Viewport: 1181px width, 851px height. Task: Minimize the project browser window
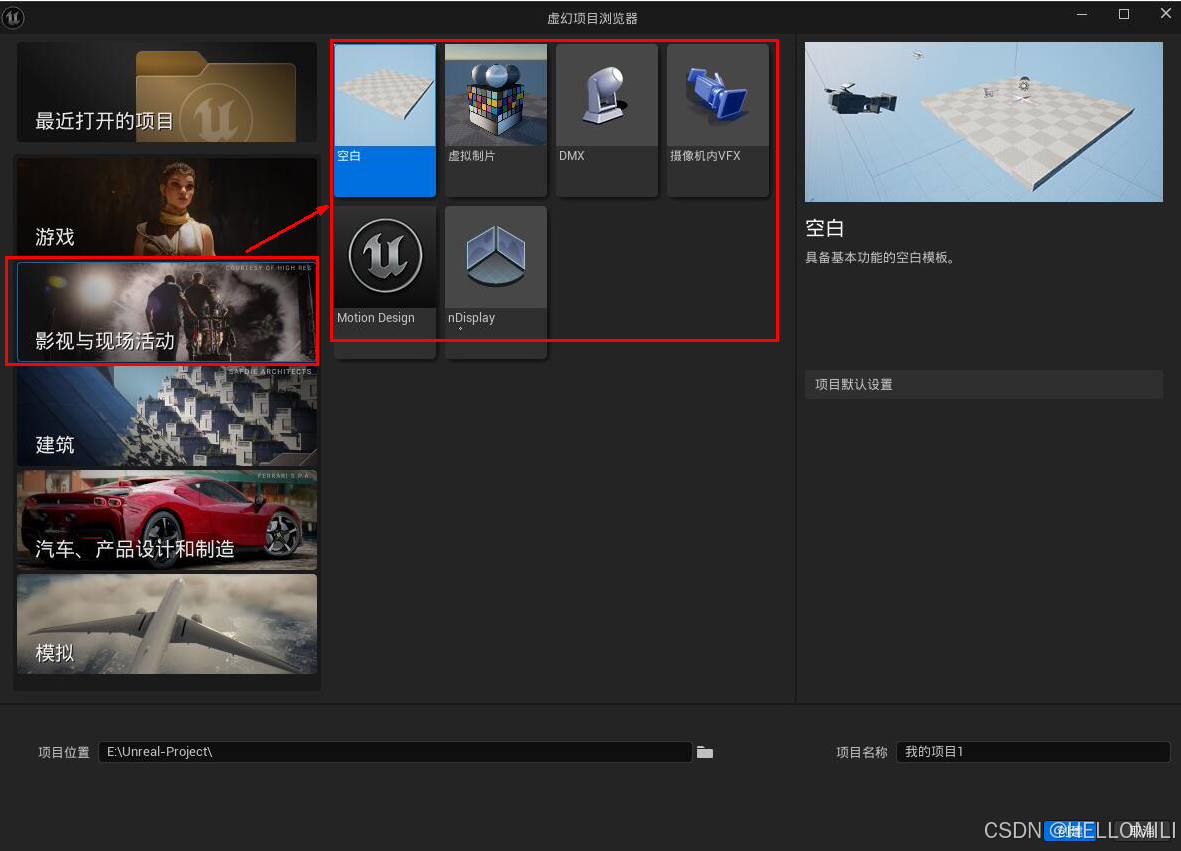[x=1082, y=14]
